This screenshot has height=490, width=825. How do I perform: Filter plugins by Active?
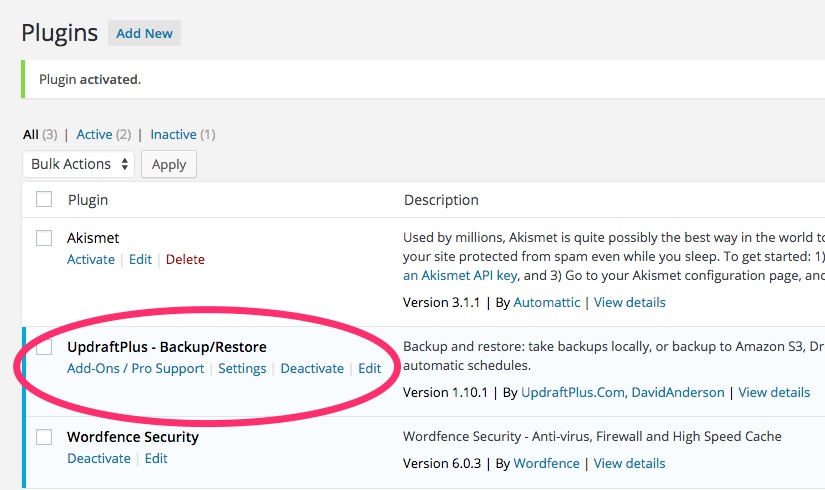pos(94,135)
